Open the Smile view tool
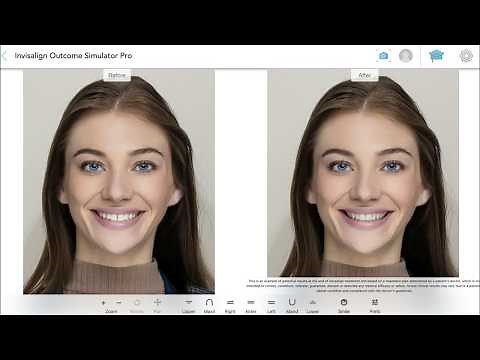 pos(344,306)
